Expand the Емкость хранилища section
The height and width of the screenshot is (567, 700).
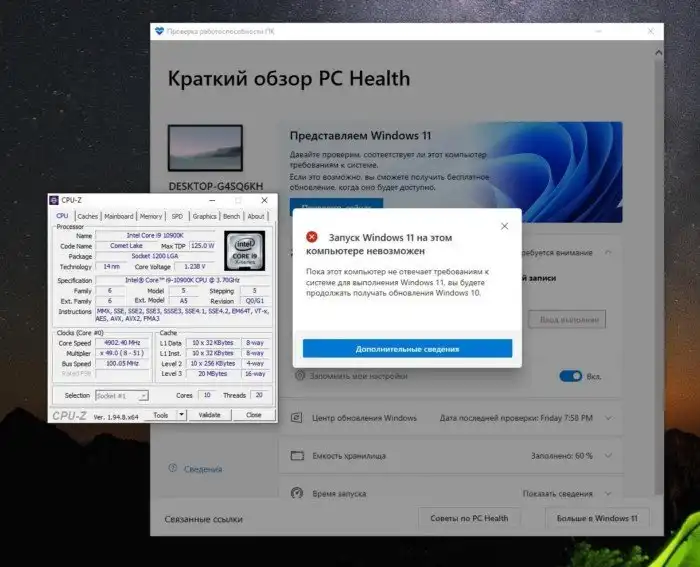611,455
